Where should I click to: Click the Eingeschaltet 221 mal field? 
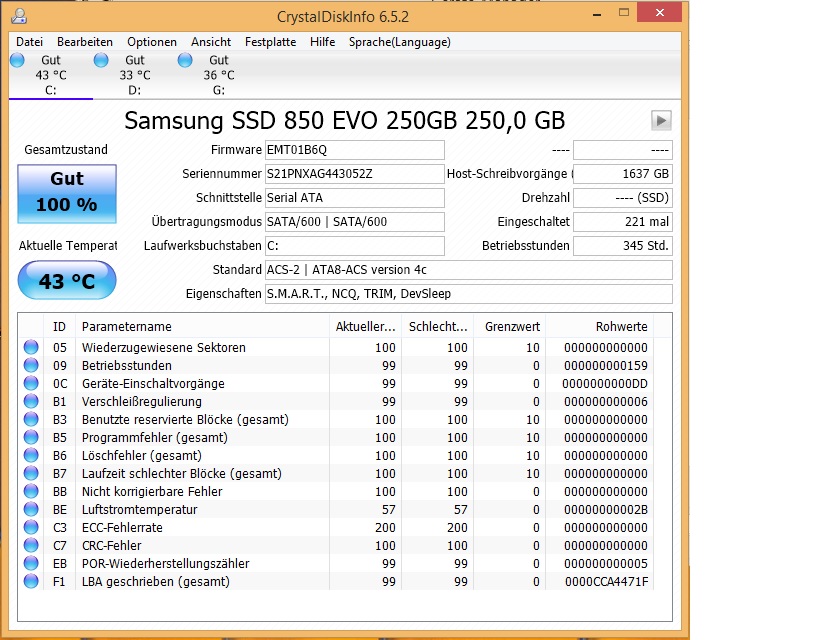point(623,222)
